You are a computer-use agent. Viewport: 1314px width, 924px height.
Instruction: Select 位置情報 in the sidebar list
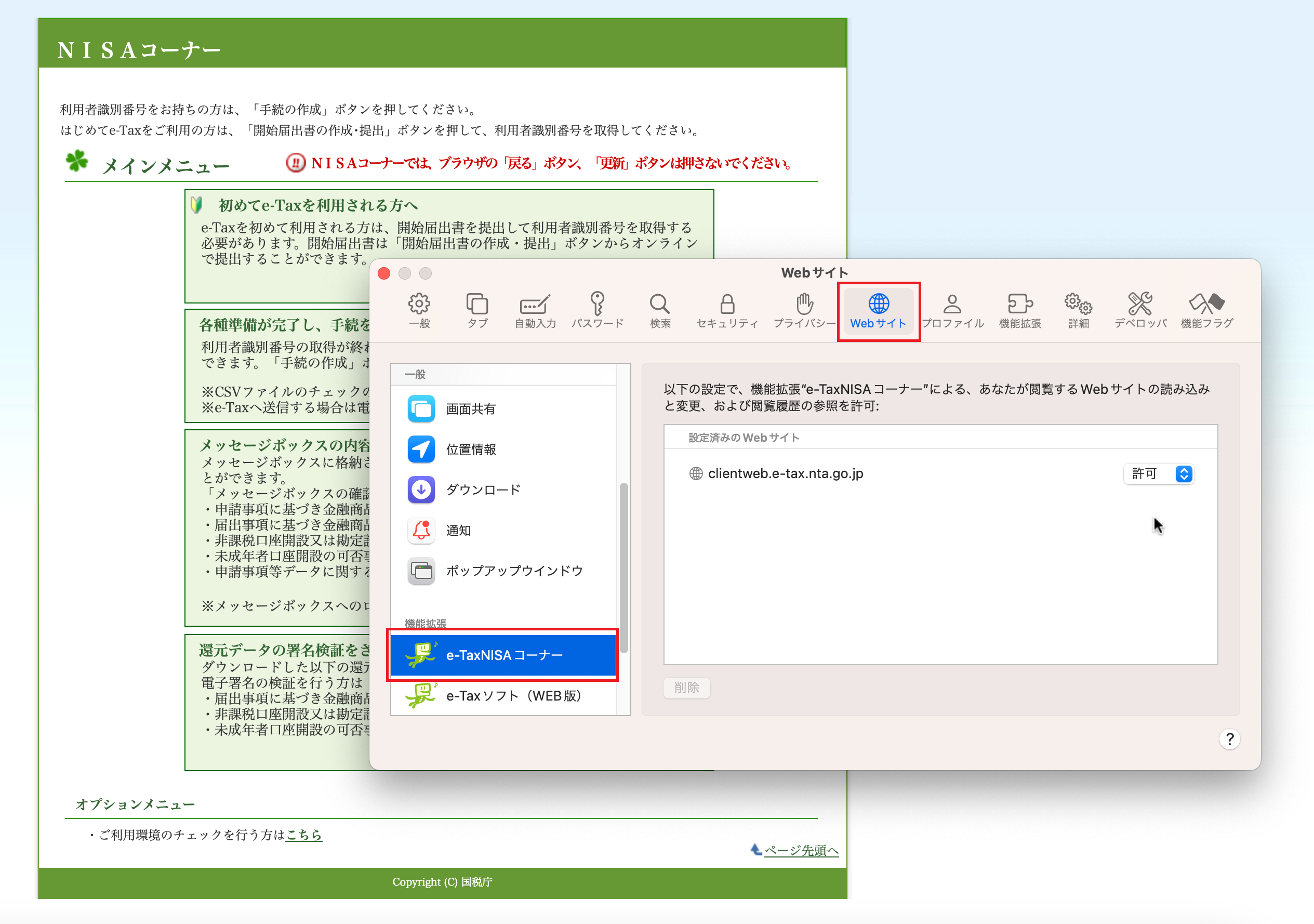point(503,450)
